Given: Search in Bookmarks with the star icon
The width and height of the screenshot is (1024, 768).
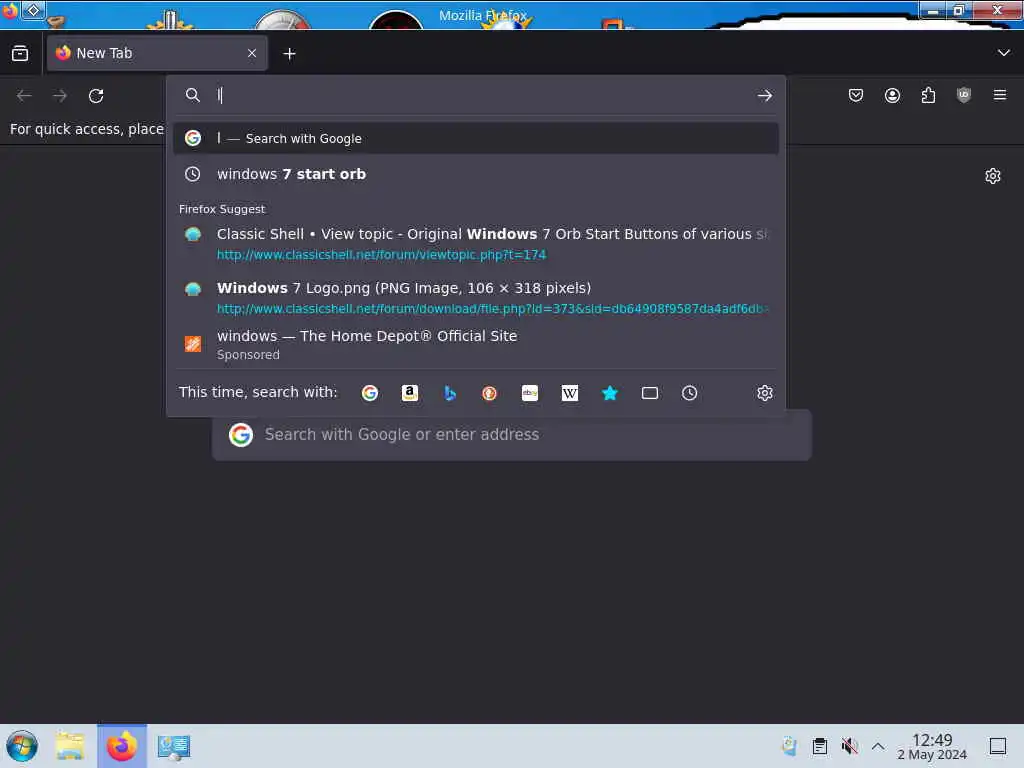Looking at the screenshot, I should click(x=609, y=393).
